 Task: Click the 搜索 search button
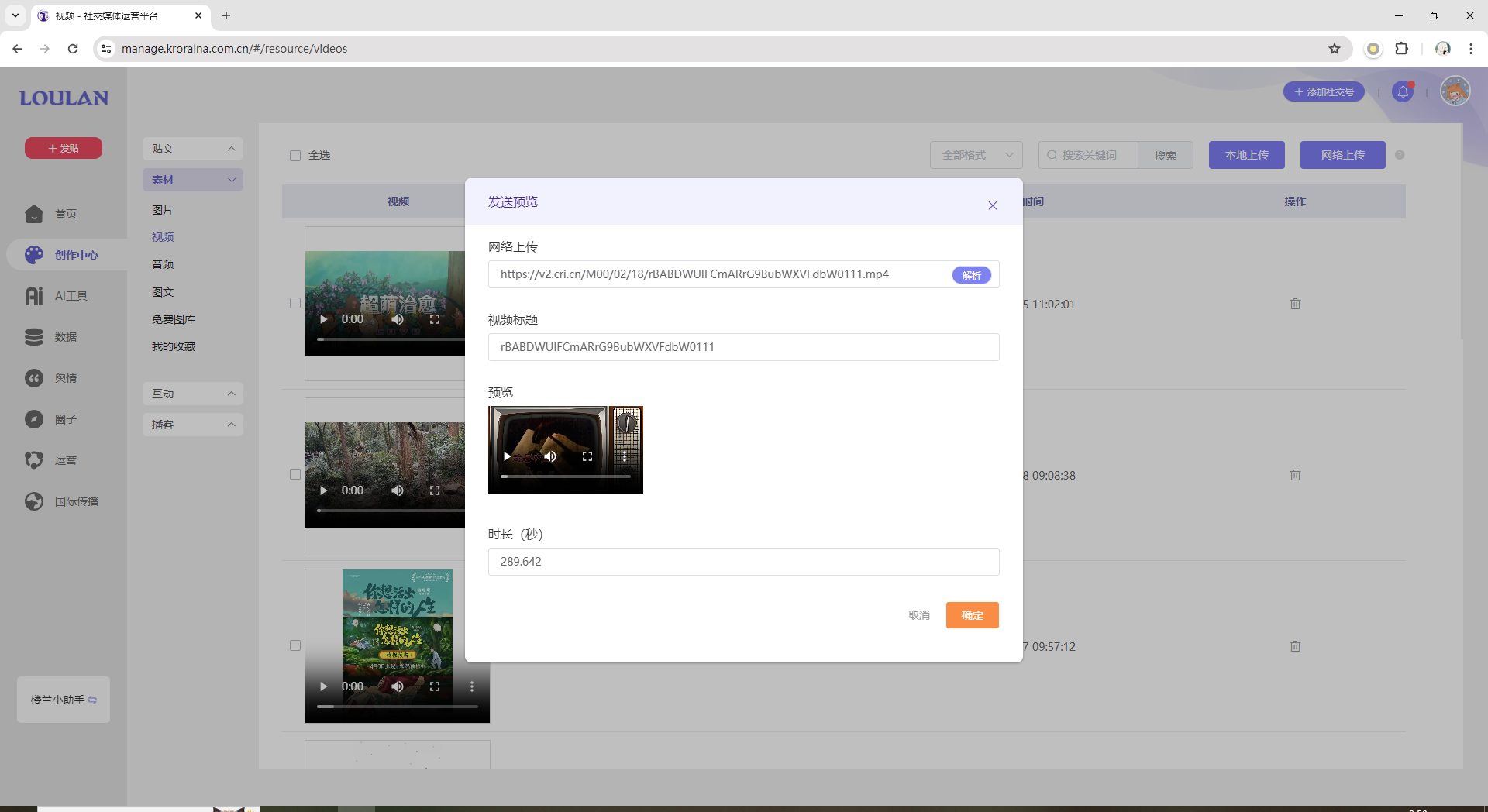click(1165, 155)
